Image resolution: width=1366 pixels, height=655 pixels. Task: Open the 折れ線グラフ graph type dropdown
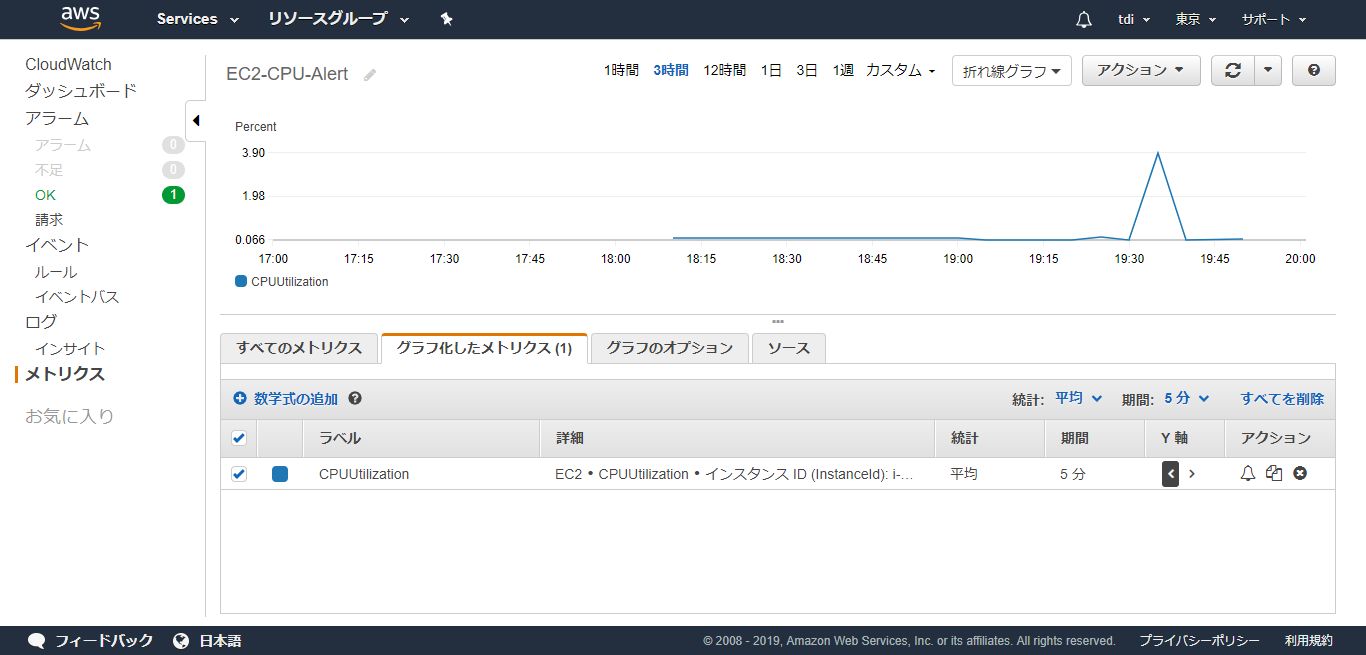[1011, 71]
